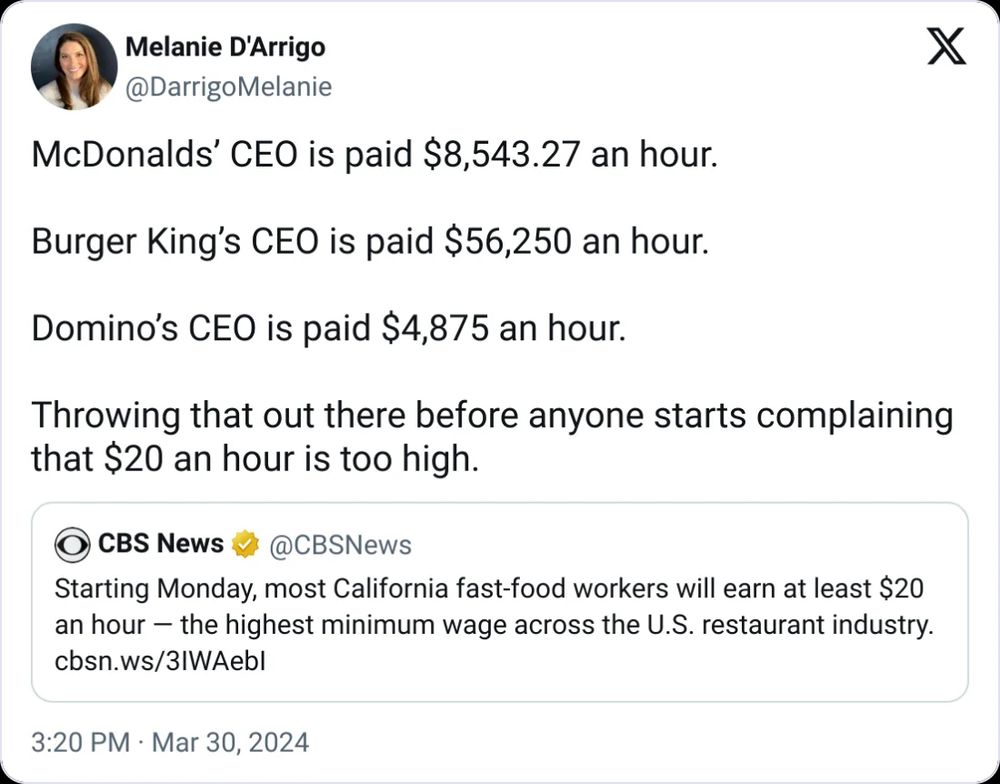Click the Burger King's CEO pay line
This screenshot has width=1000, height=784.
pos(370,242)
